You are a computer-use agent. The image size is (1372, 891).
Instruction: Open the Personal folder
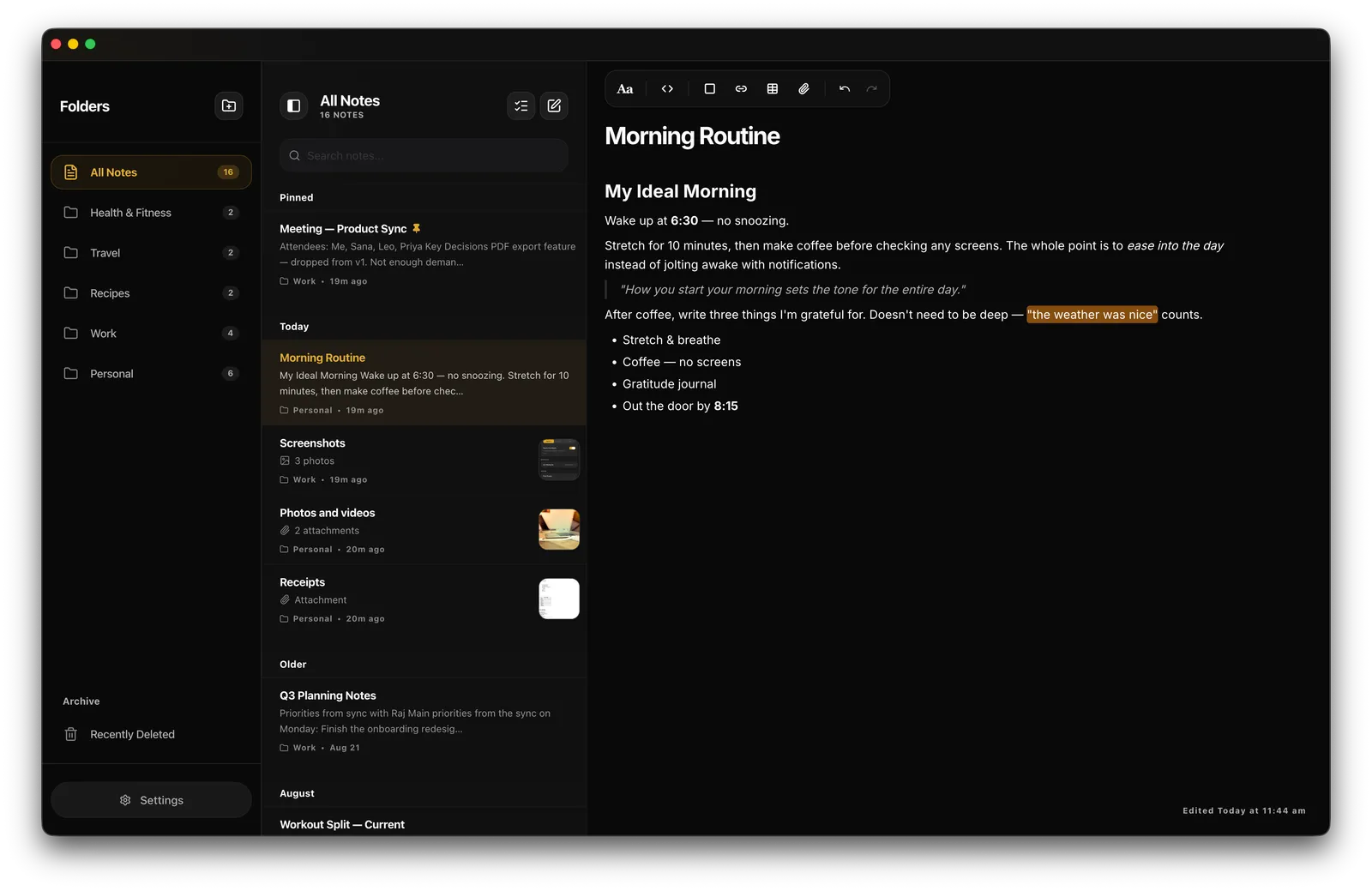point(151,374)
